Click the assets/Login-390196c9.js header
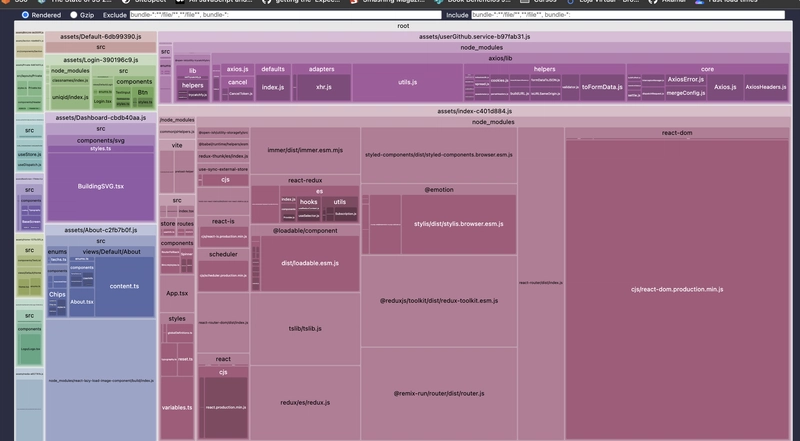The height and width of the screenshot is (441, 800). (100, 59)
